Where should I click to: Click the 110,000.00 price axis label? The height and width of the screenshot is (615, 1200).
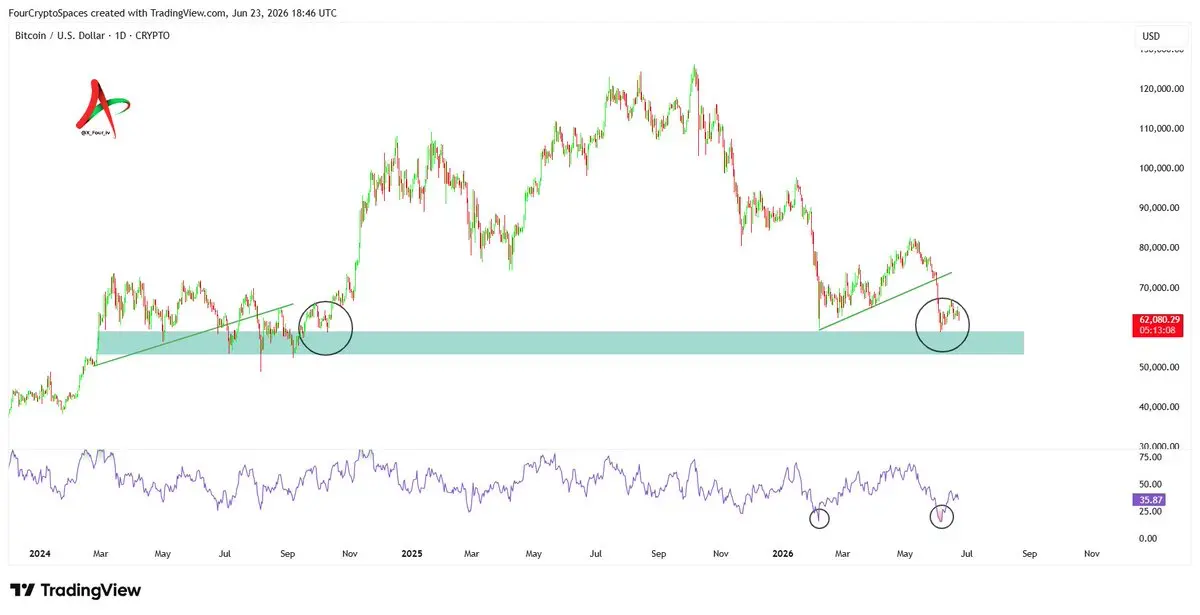[1162, 129]
